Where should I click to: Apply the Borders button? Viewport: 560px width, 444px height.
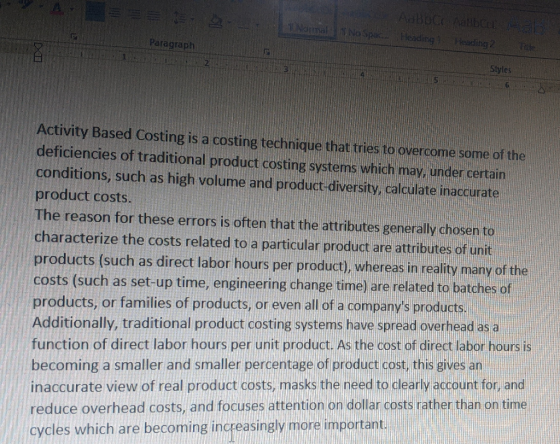pyautogui.click(x=244, y=24)
